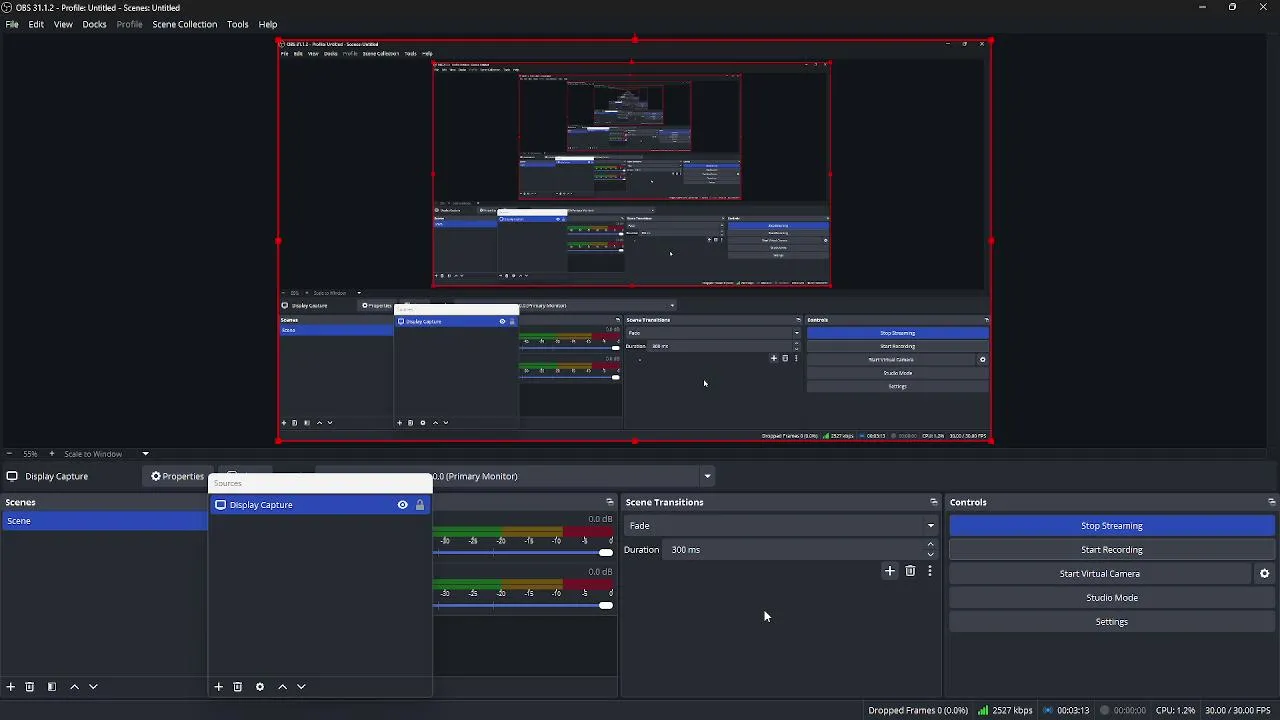The height and width of the screenshot is (720, 1280).
Task: Toggle lock on Display Capture source
Action: [420, 505]
